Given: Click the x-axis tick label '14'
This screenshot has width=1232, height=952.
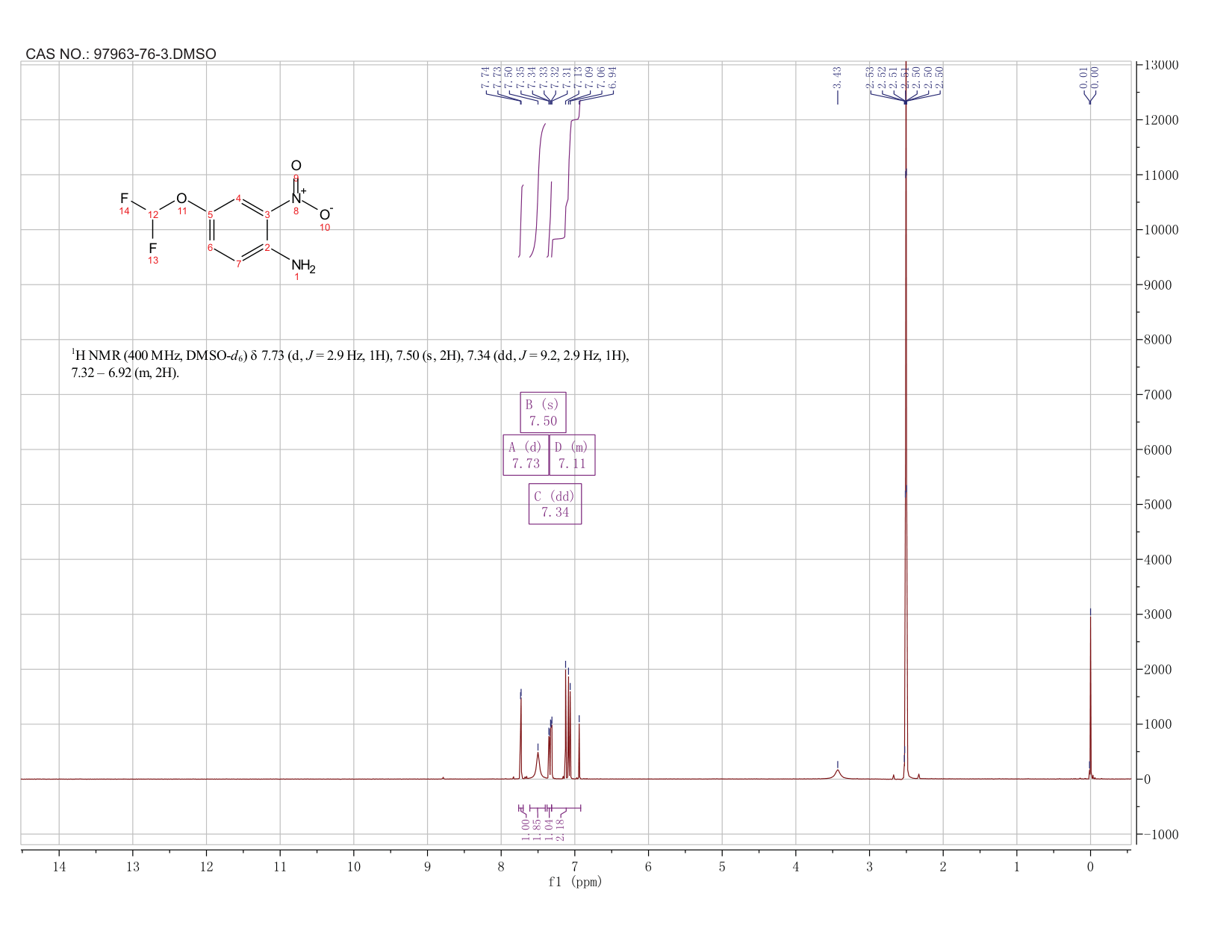Looking at the screenshot, I should 59,866.
